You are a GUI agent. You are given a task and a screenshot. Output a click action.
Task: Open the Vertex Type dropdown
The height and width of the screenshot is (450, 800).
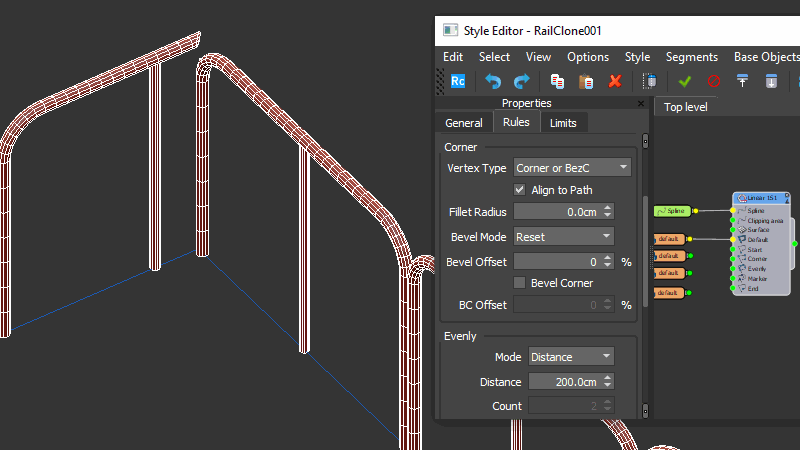[572, 168]
